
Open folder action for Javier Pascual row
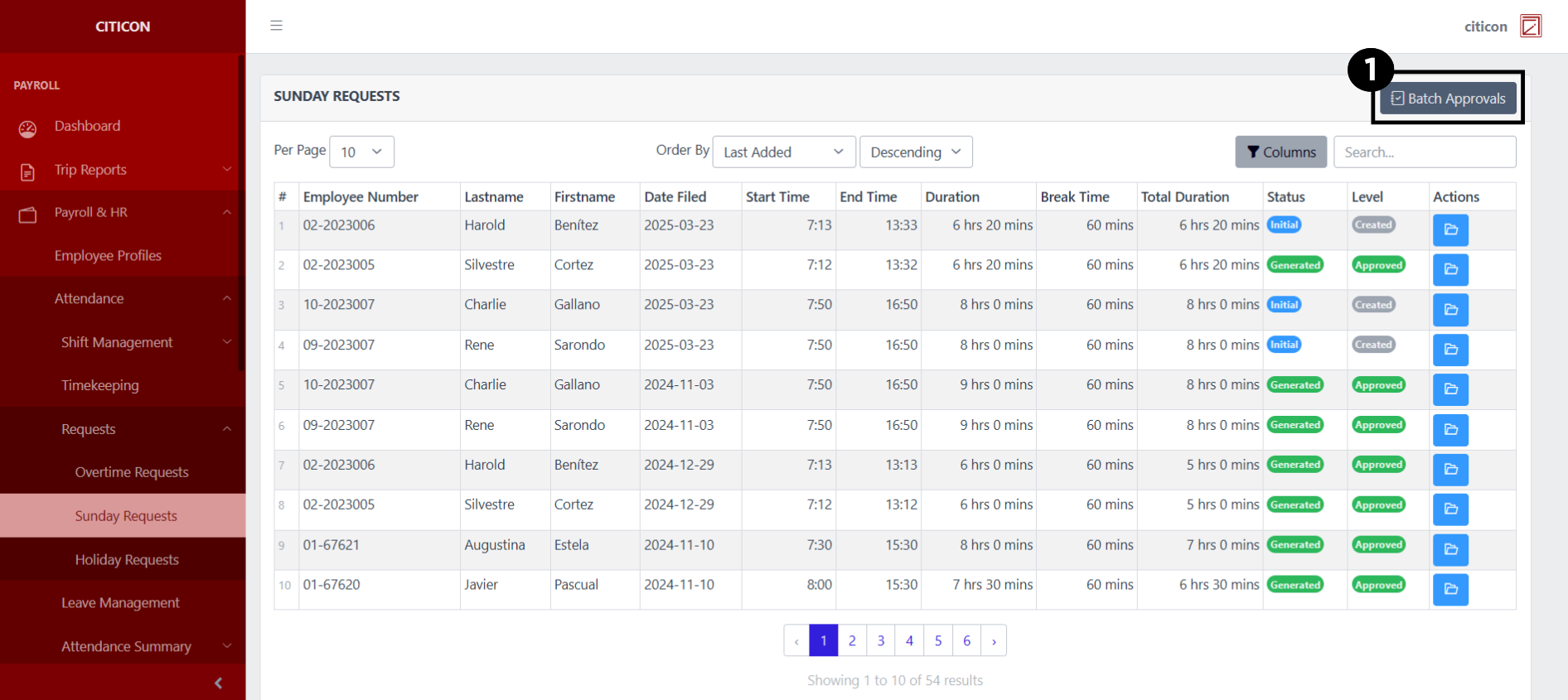coord(1450,589)
